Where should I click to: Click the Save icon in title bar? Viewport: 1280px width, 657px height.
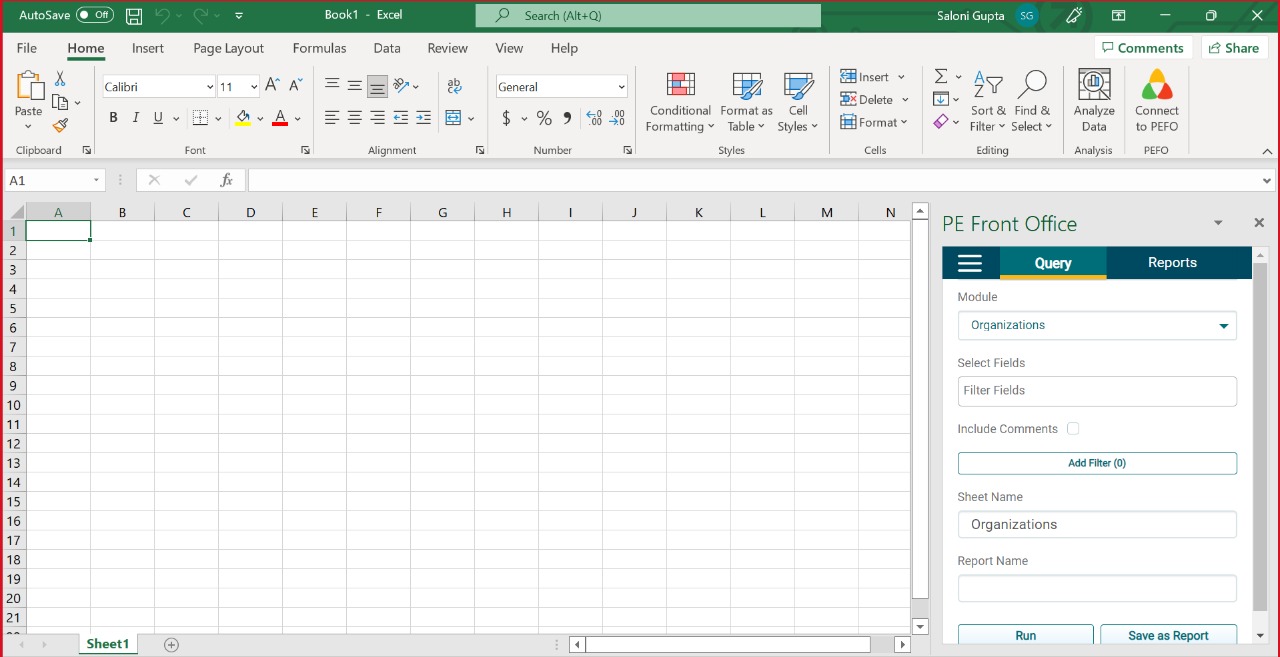tap(134, 16)
